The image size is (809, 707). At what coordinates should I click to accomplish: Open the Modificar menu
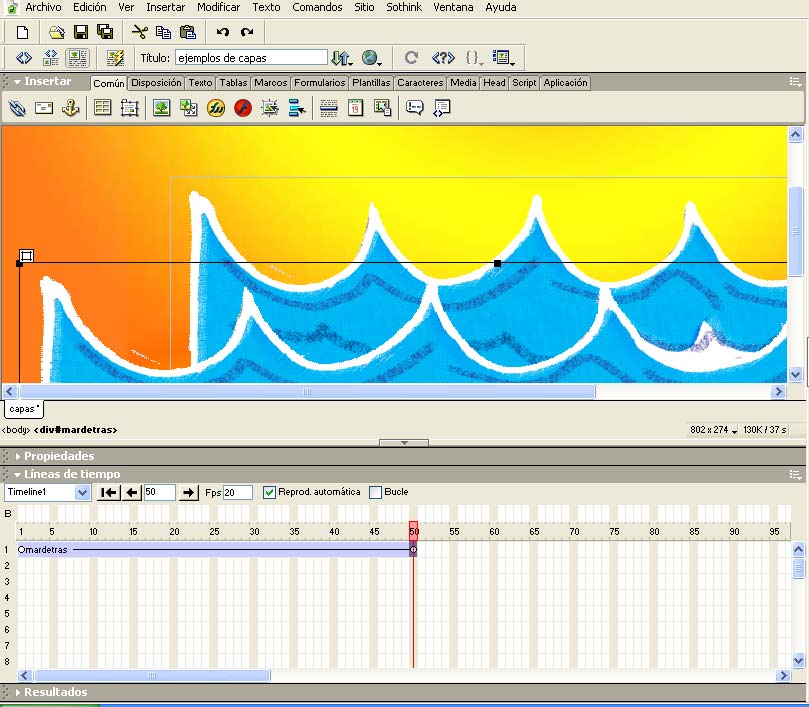pos(218,7)
